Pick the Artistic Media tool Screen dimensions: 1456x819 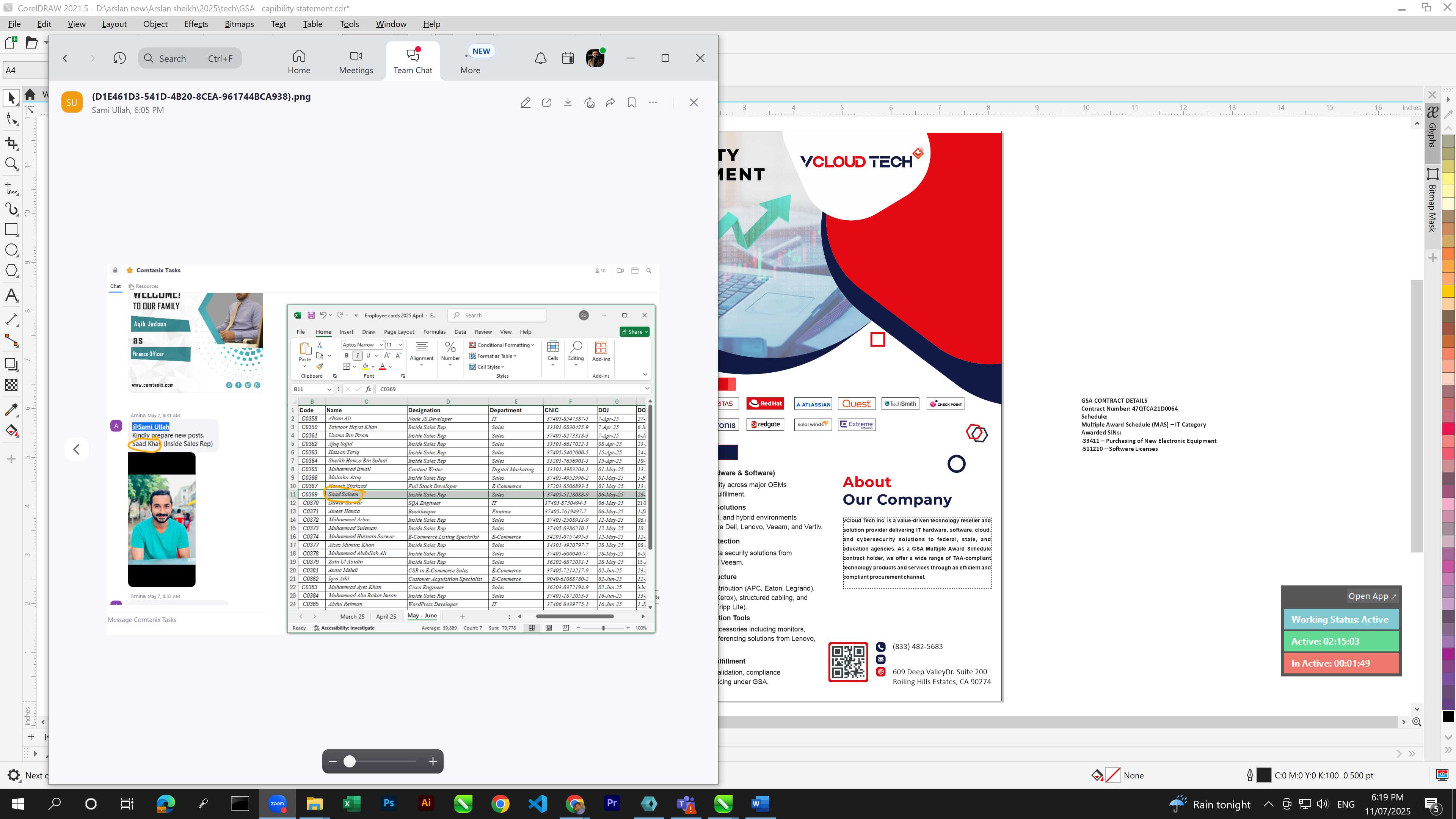click(11, 209)
